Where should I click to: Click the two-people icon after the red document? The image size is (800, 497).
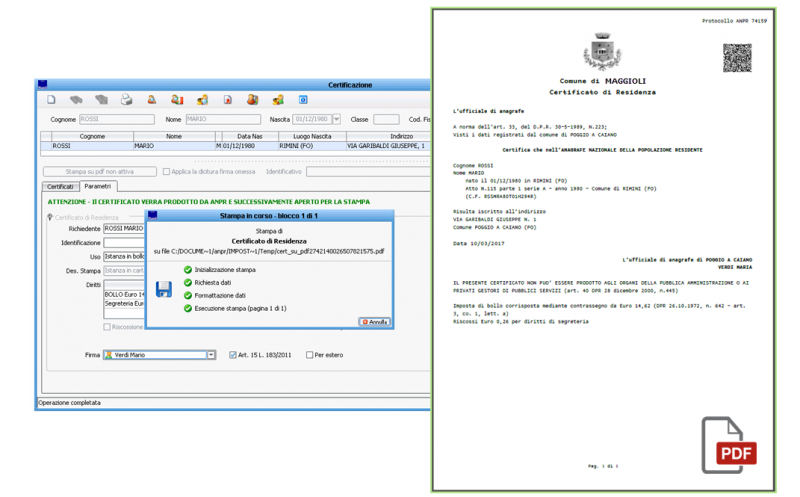click(253, 100)
